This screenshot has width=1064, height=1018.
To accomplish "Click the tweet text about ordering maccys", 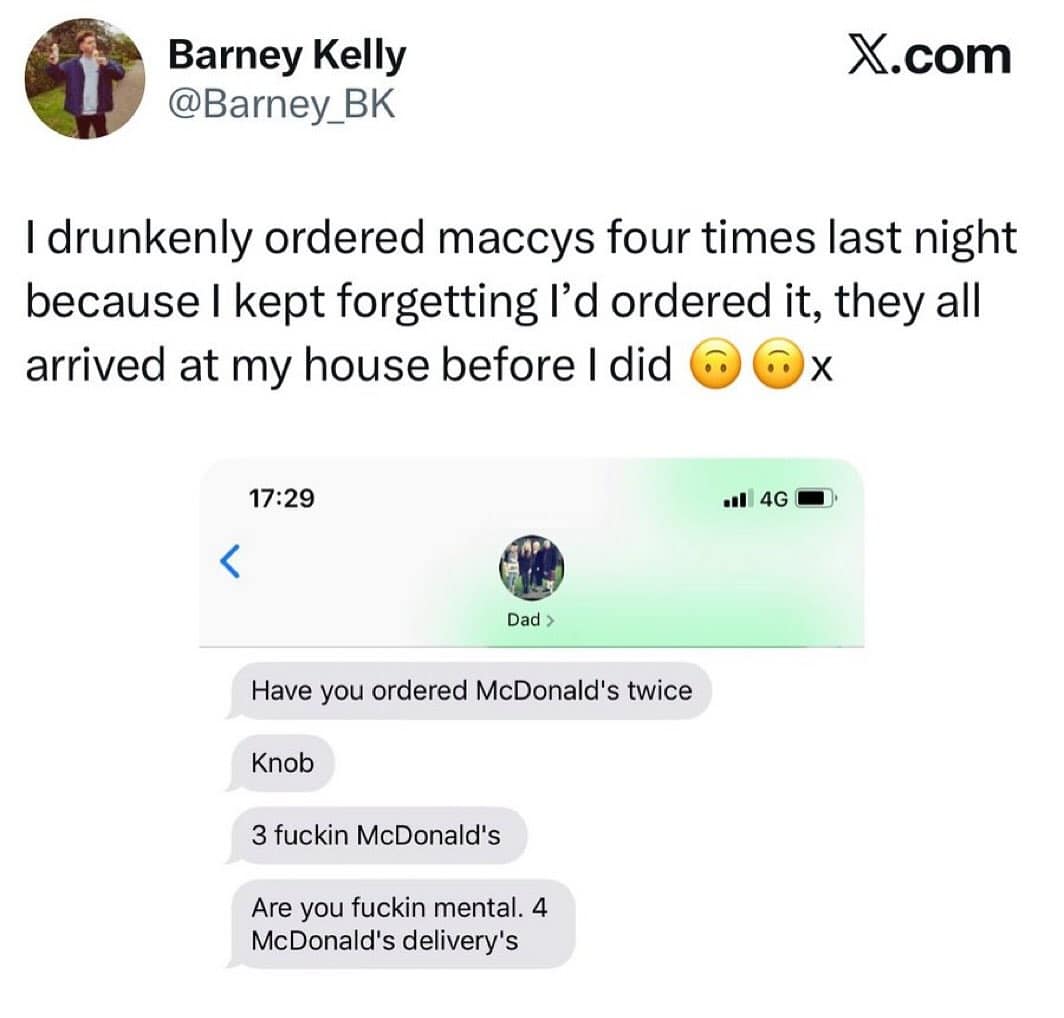I will (x=521, y=301).
